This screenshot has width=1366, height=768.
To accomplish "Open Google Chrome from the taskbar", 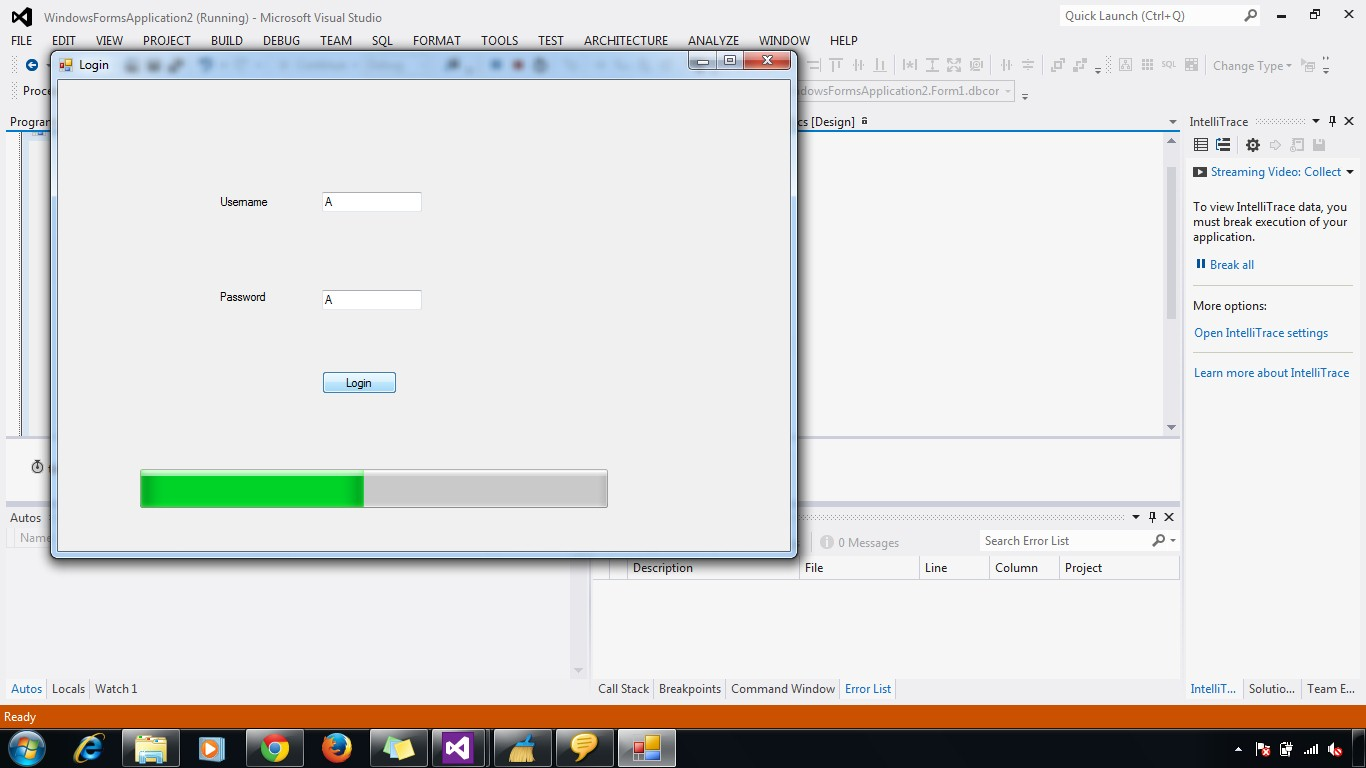I will pos(274,747).
